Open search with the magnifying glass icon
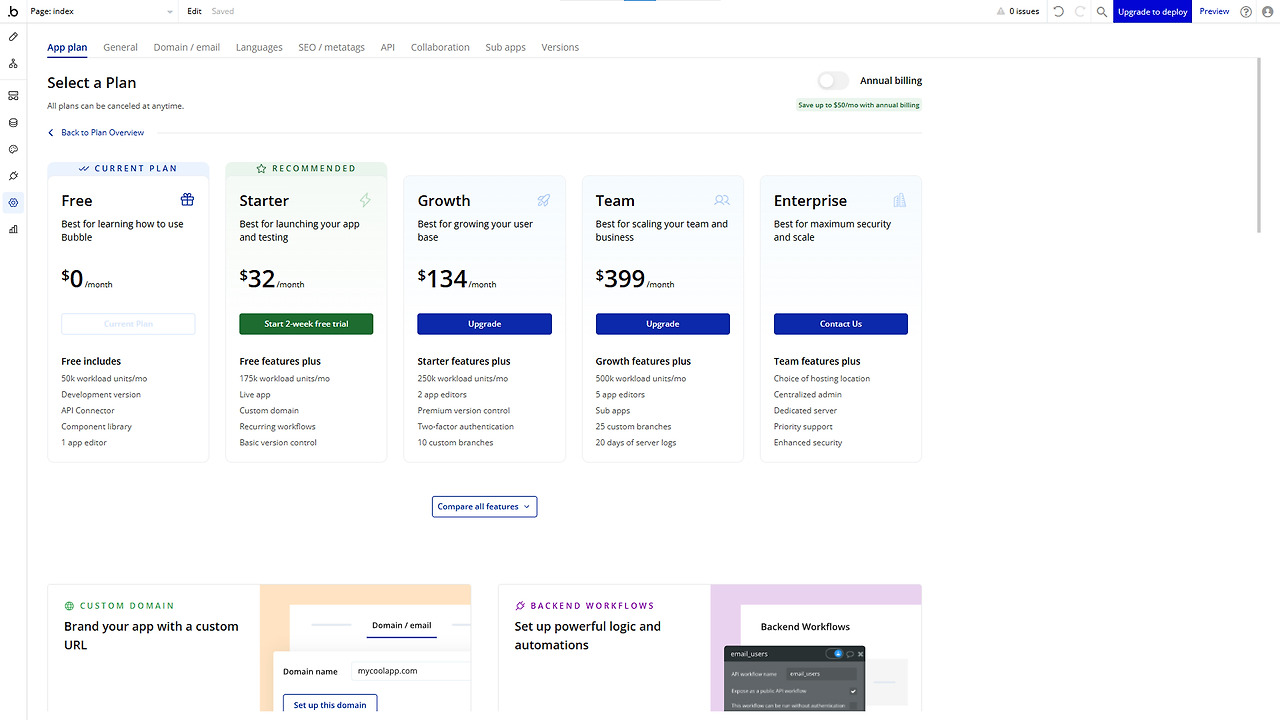The height and width of the screenshot is (720, 1280). click(1102, 12)
